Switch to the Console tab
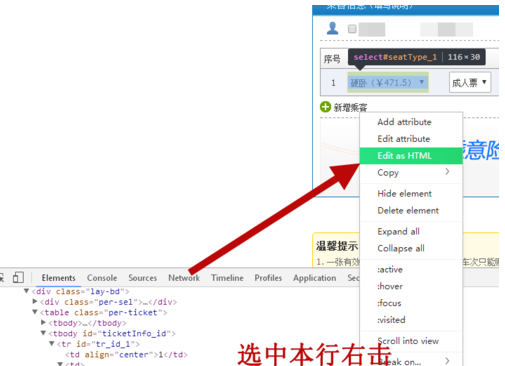The width and height of the screenshot is (505, 366). click(102, 278)
